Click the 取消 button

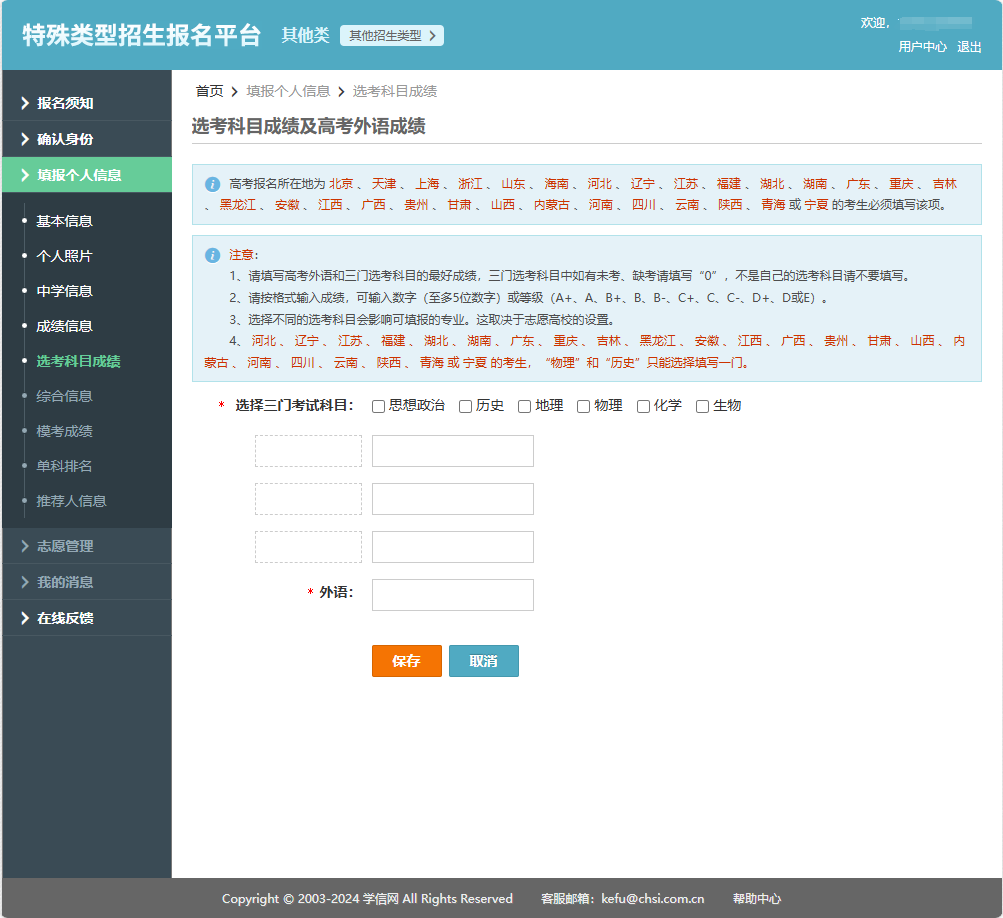click(x=483, y=661)
